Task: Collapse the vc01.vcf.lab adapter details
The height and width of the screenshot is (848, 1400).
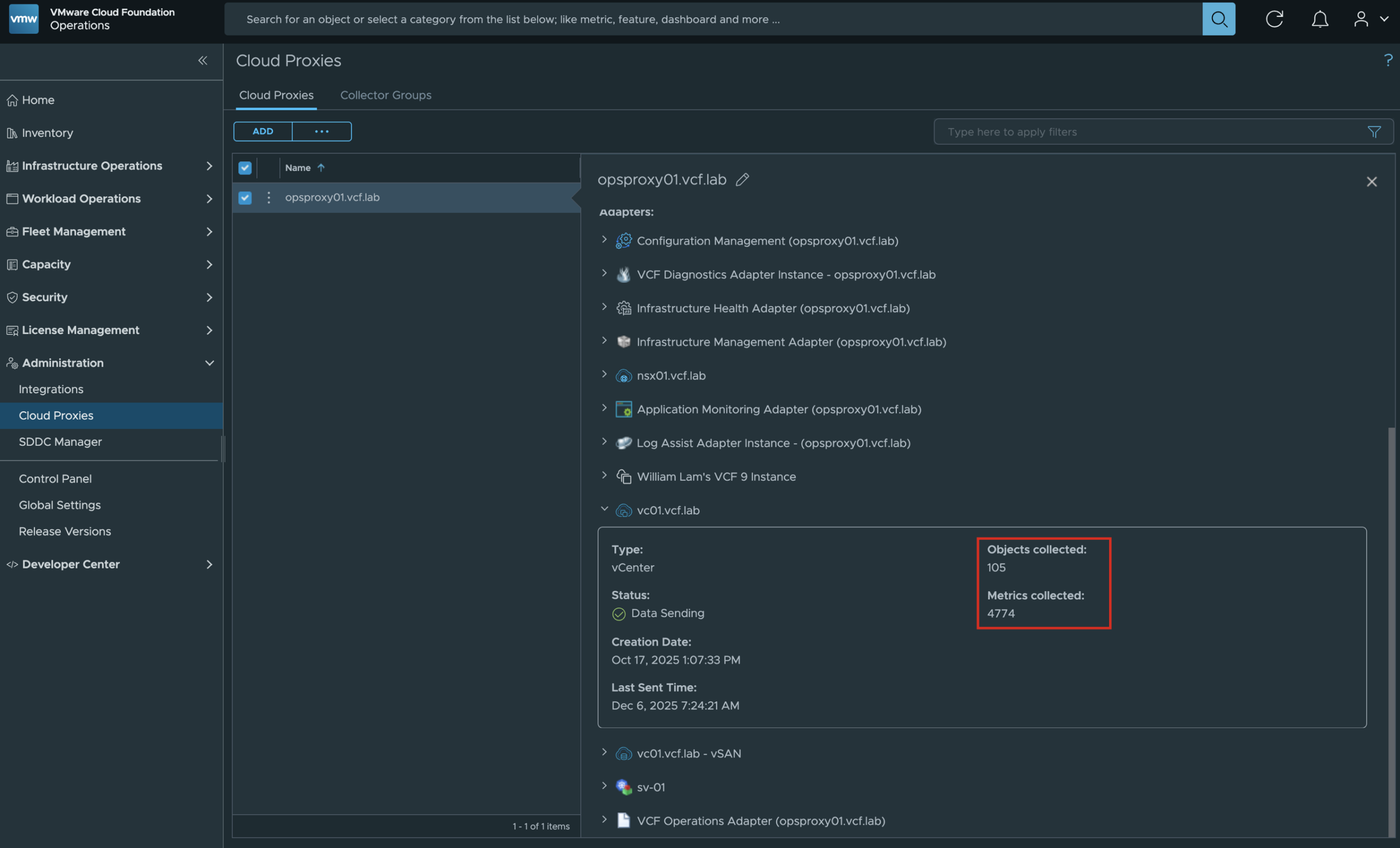Action: [604, 510]
